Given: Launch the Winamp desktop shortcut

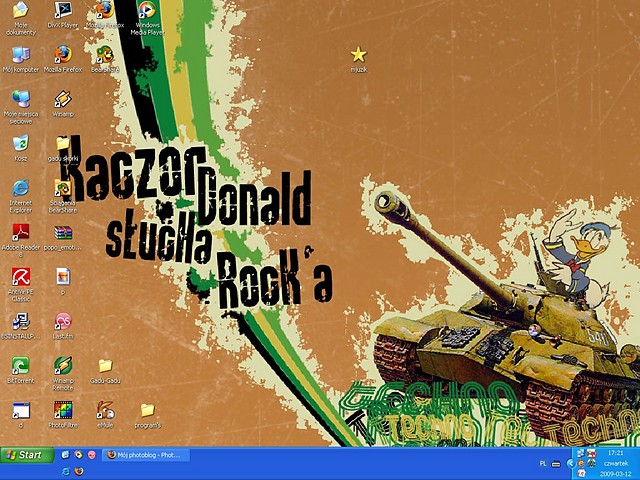Looking at the screenshot, I should [63, 104].
